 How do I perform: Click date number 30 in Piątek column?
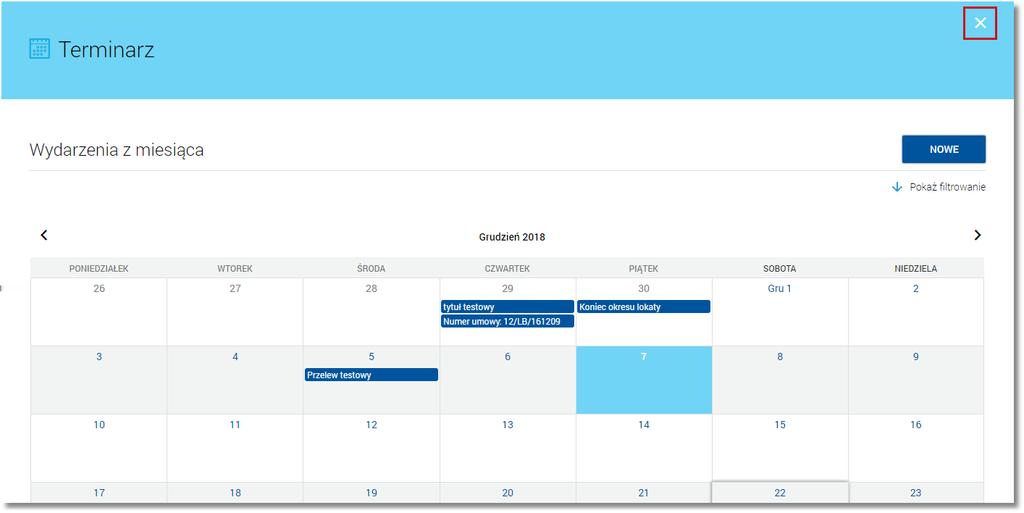coord(644,288)
